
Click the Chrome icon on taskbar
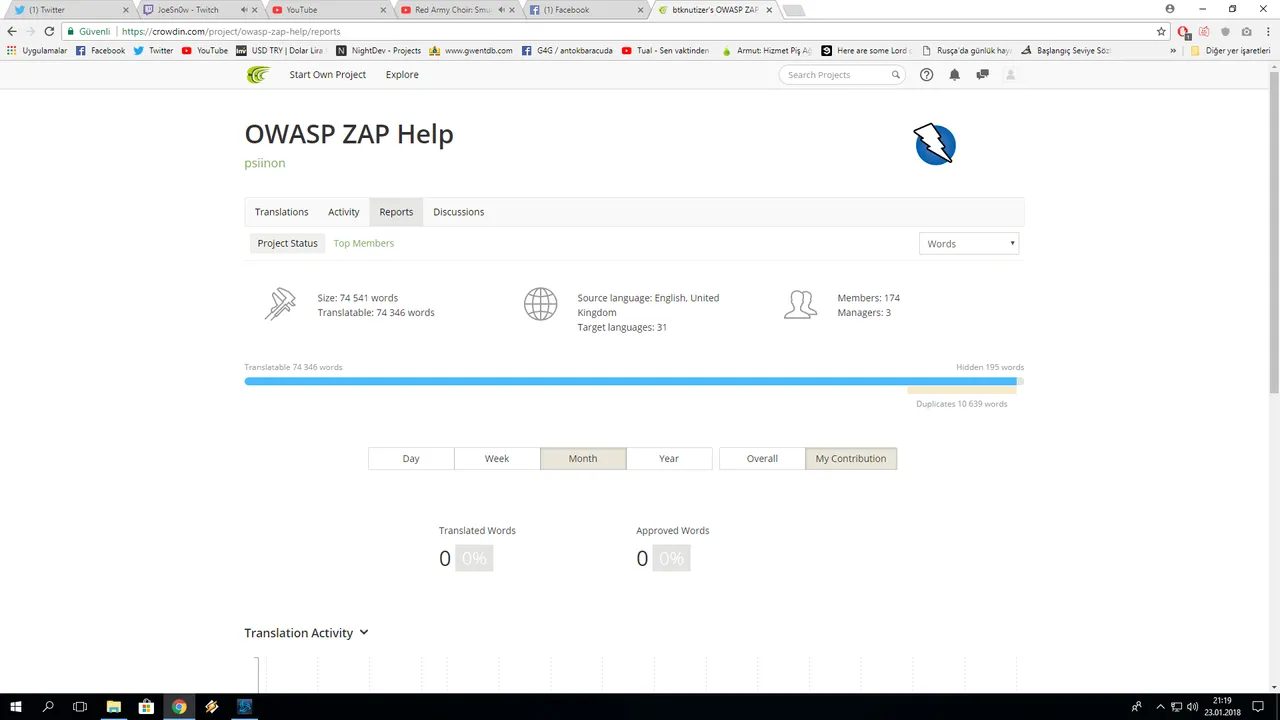179,707
